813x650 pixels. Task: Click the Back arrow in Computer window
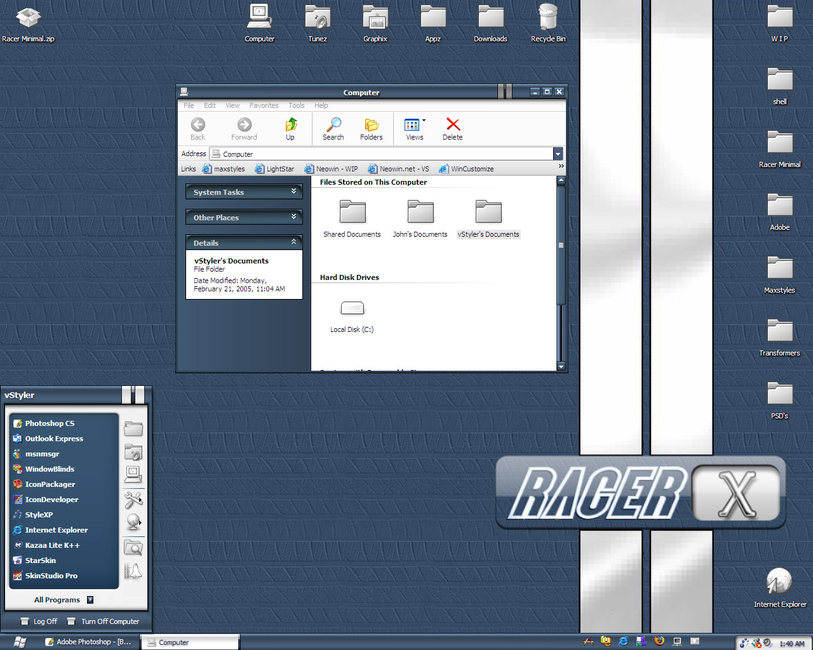198,124
